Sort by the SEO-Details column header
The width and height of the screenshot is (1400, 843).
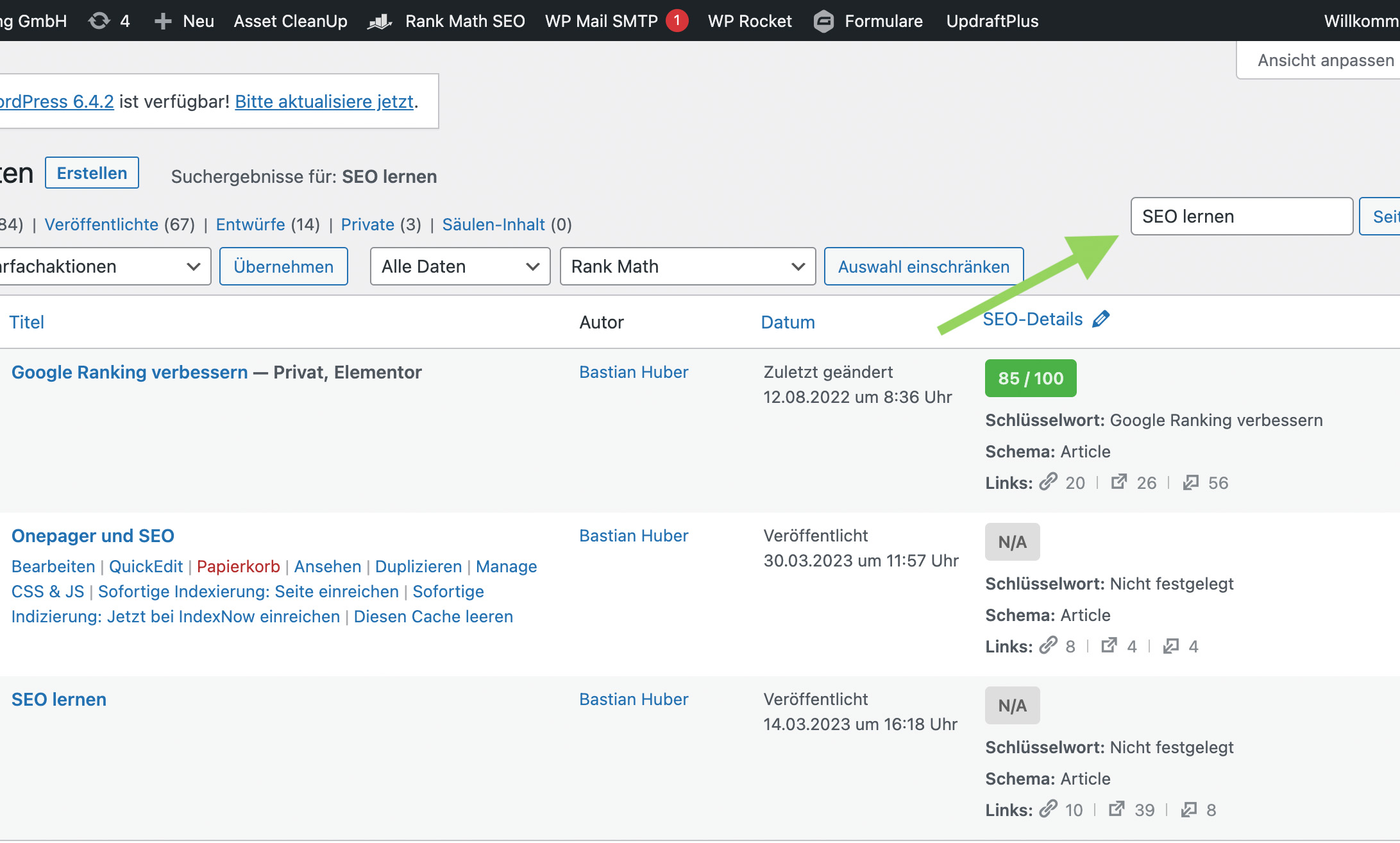[1033, 319]
